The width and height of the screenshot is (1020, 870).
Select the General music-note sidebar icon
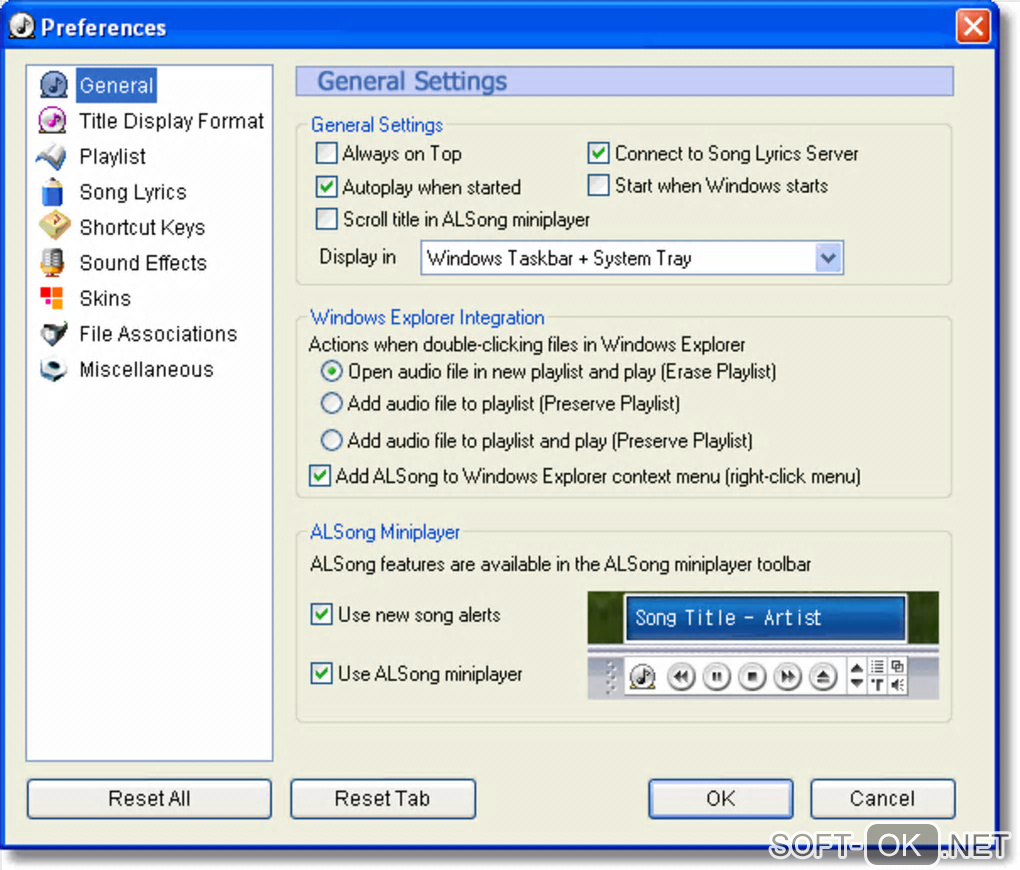pyautogui.click(x=53, y=85)
